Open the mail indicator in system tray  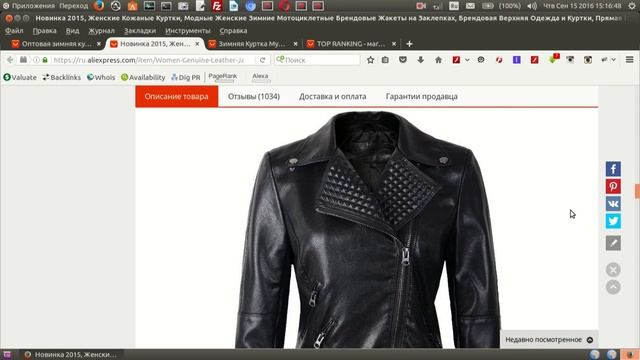(x=470, y=6)
